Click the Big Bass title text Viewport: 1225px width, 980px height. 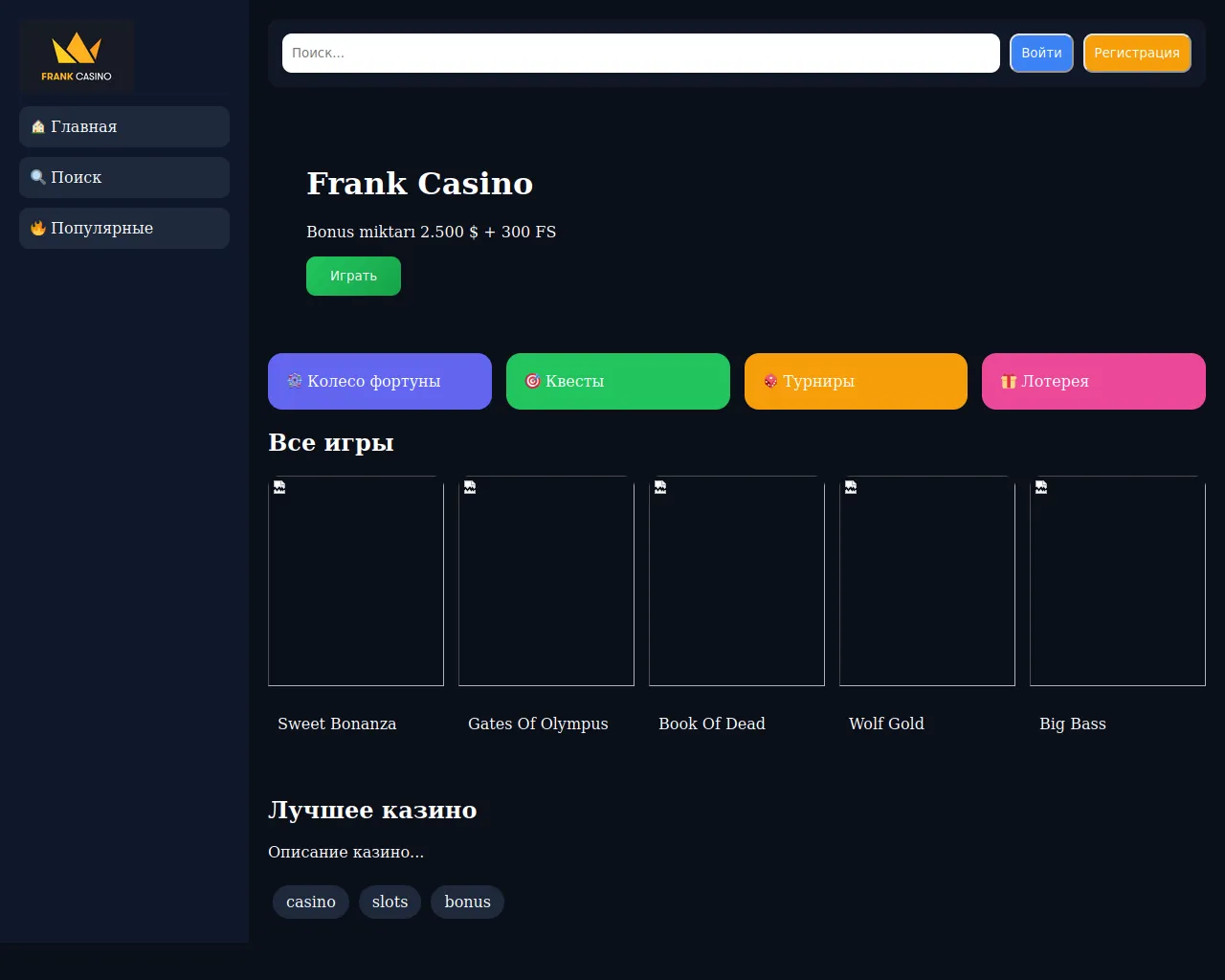point(1073,724)
